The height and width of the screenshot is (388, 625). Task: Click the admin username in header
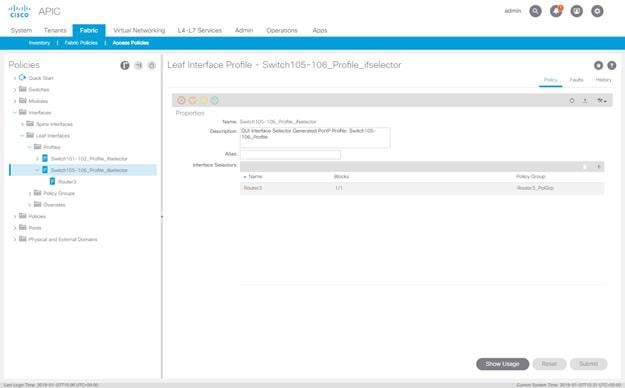coord(513,11)
